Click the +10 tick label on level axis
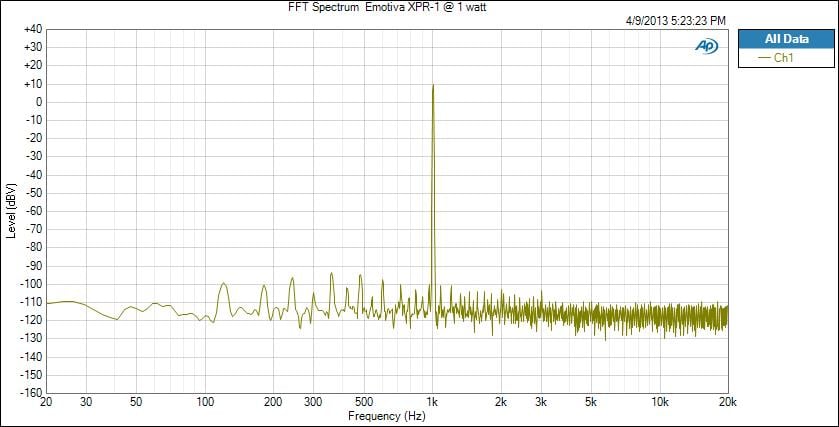 click(x=31, y=84)
